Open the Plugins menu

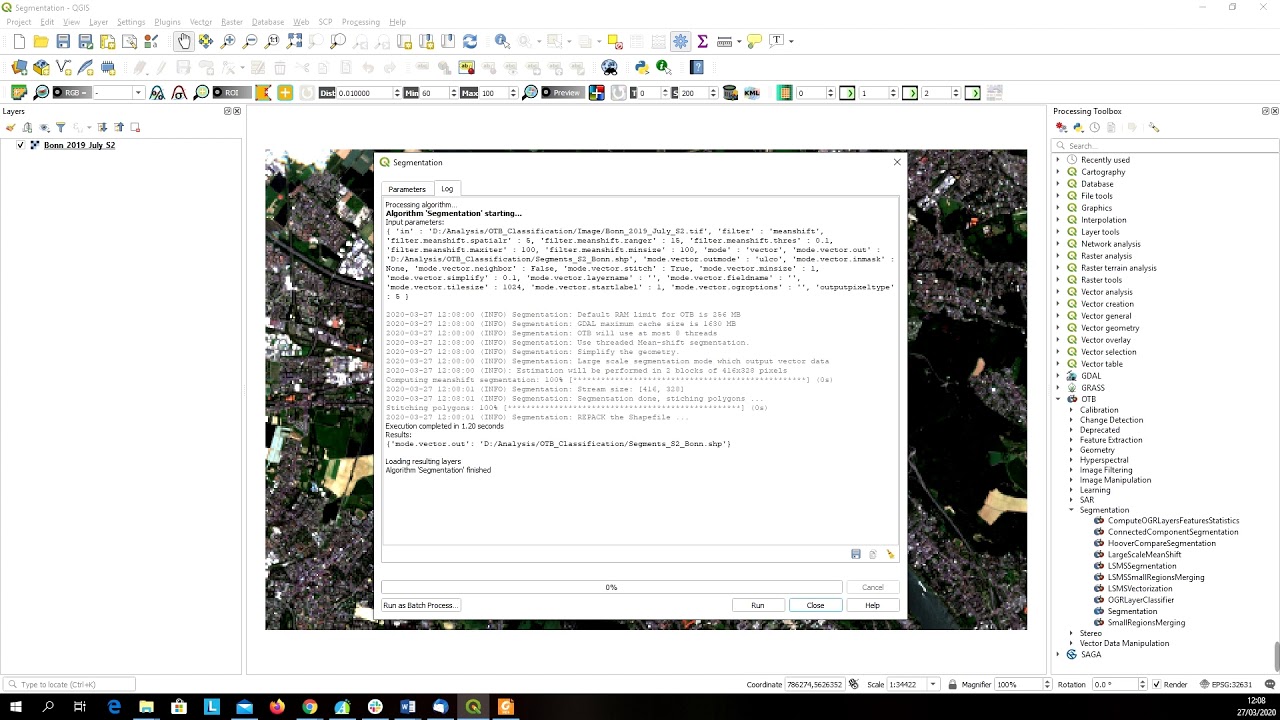(167, 22)
